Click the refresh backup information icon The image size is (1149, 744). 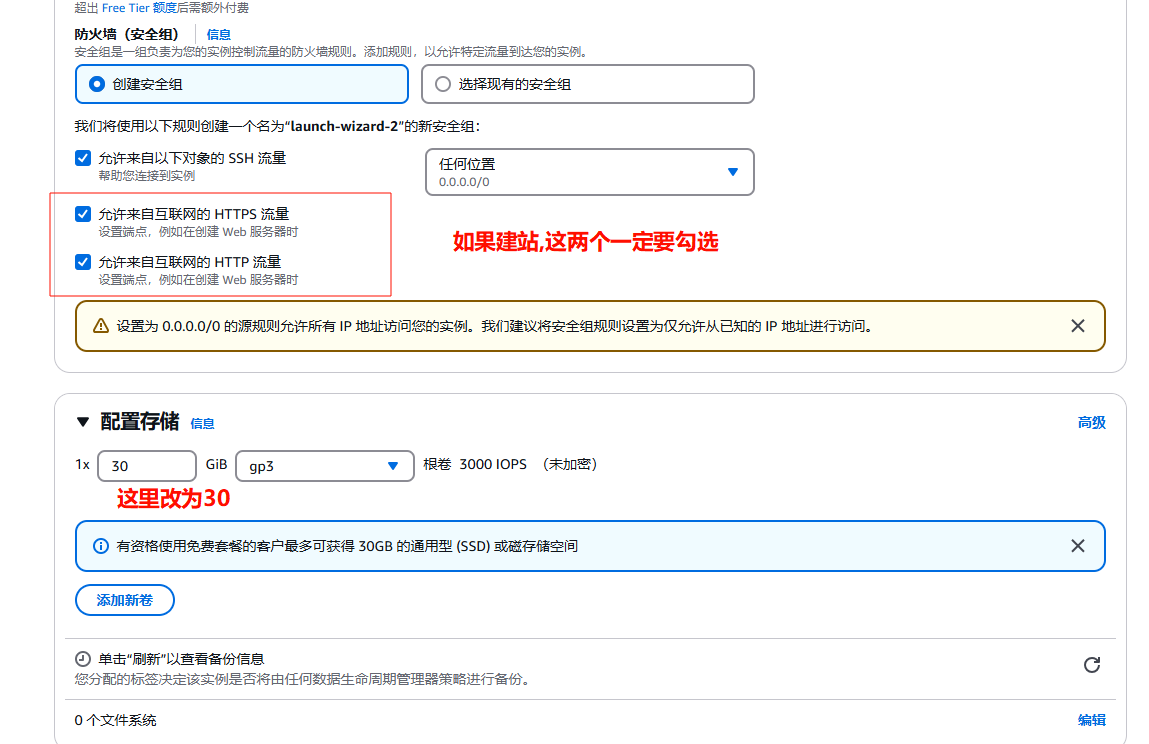pos(1092,665)
